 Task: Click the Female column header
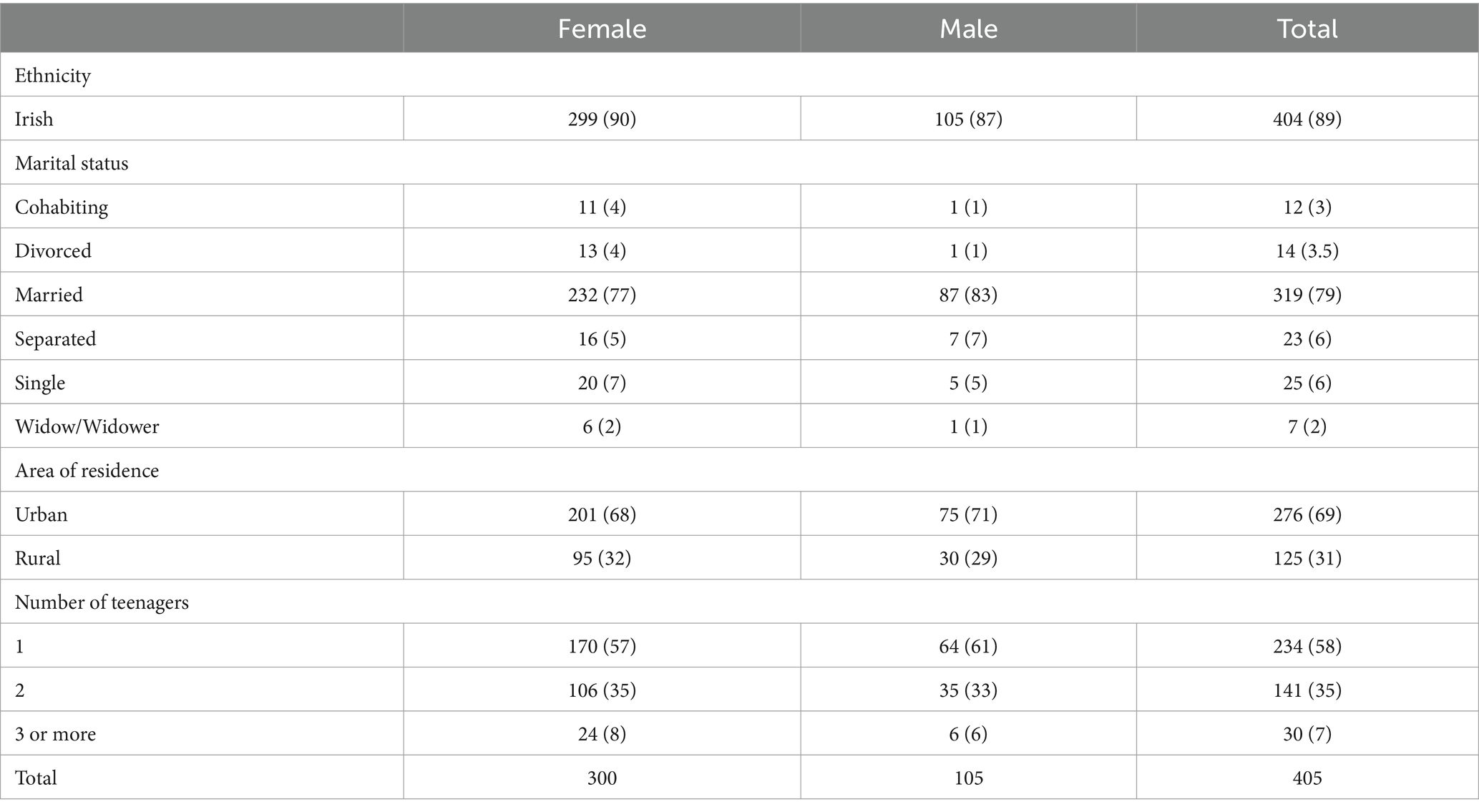click(602, 29)
